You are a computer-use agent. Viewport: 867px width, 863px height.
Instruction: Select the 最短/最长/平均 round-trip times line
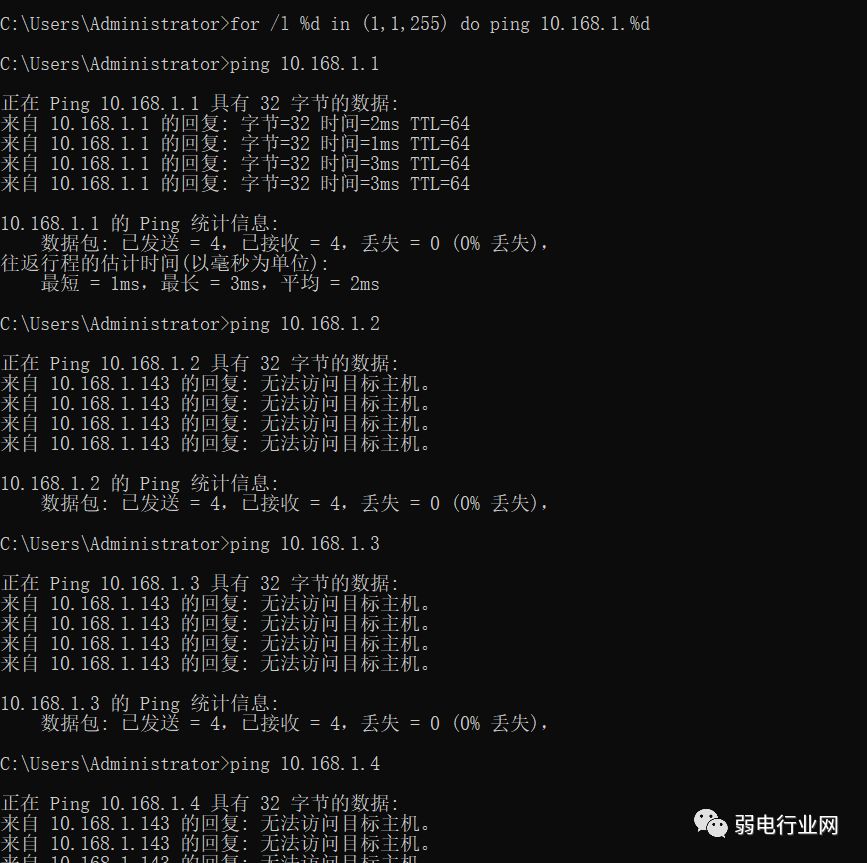click(x=210, y=284)
